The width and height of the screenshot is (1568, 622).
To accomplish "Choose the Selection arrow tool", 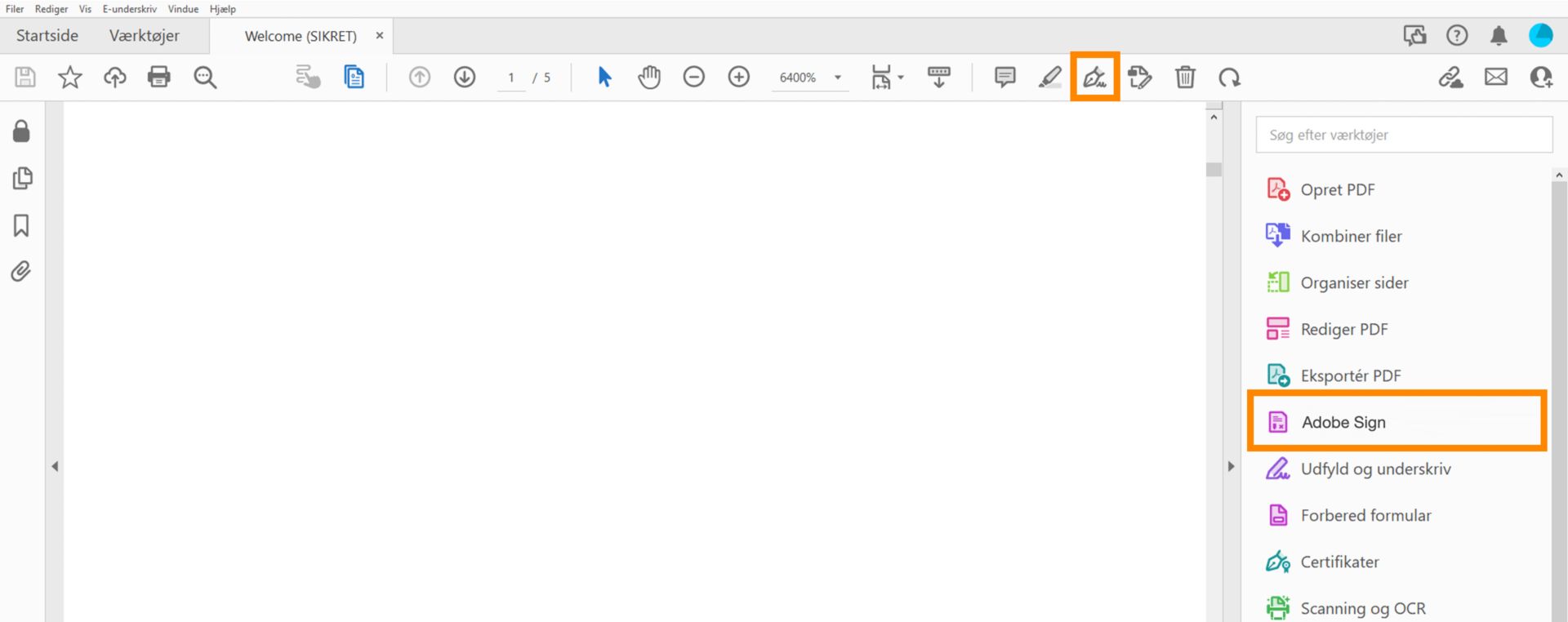I will coord(604,78).
